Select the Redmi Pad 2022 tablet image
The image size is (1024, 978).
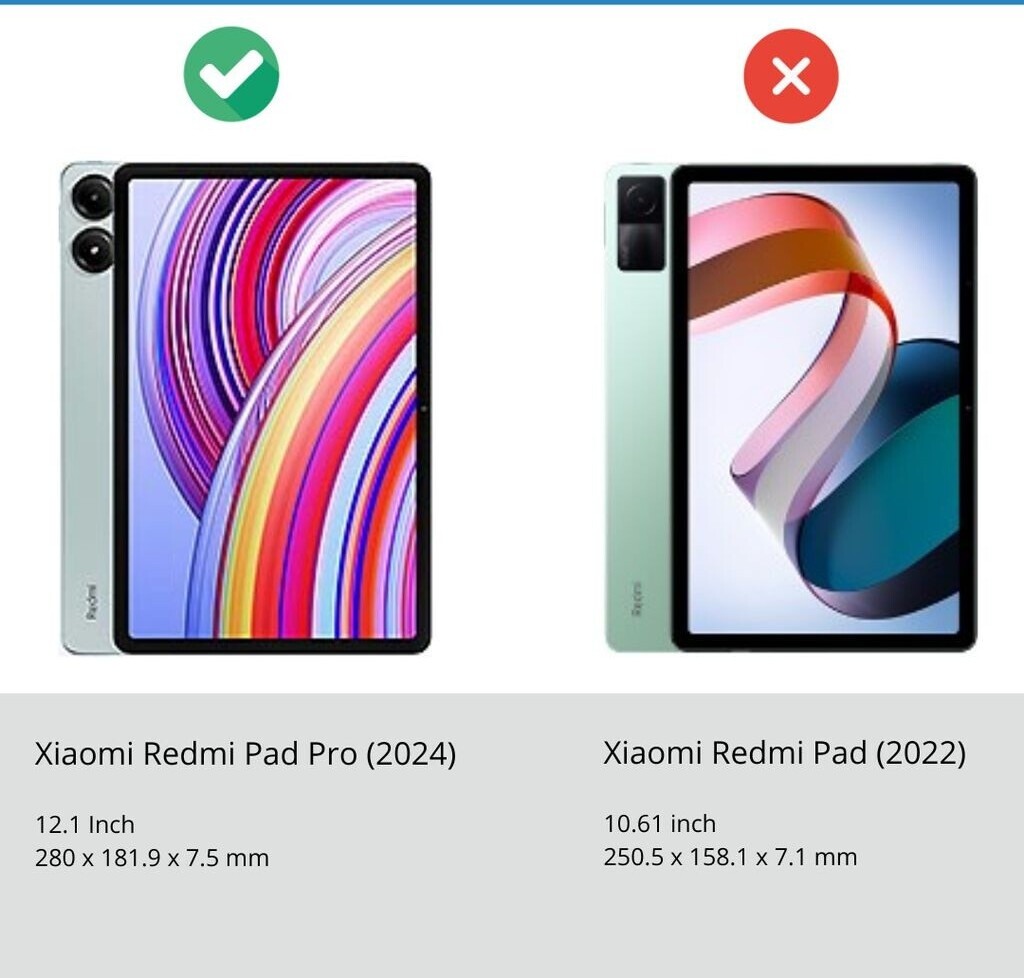tap(791, 408)
